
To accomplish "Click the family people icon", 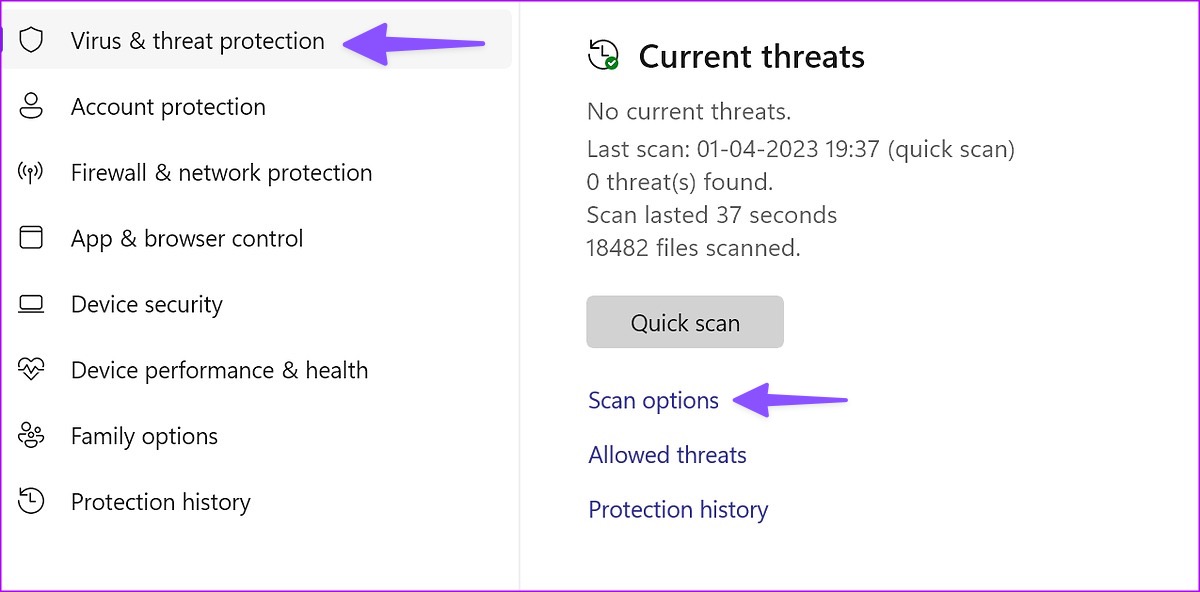I will [32, 436].
